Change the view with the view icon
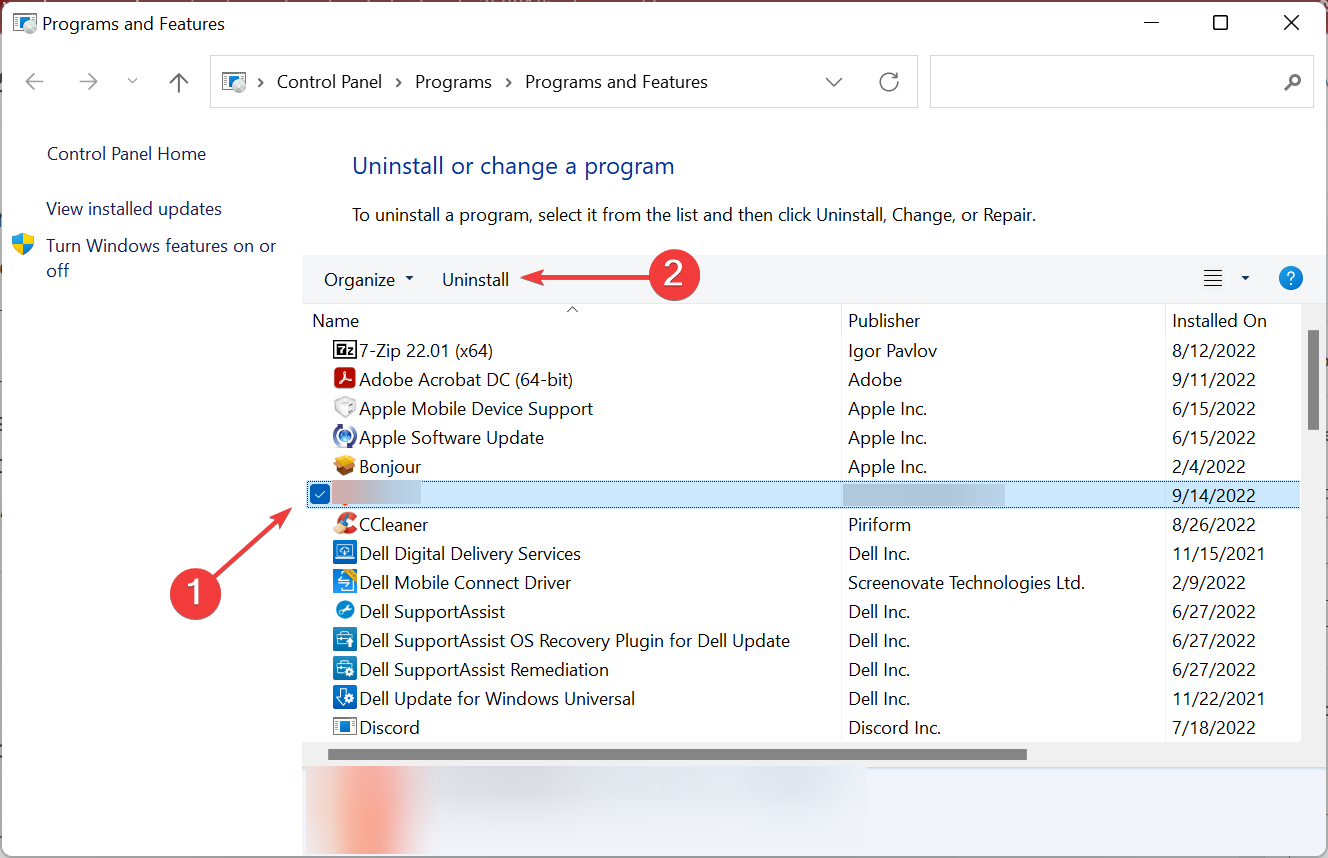This screenshot has width=1328, height=858. 1213,278
